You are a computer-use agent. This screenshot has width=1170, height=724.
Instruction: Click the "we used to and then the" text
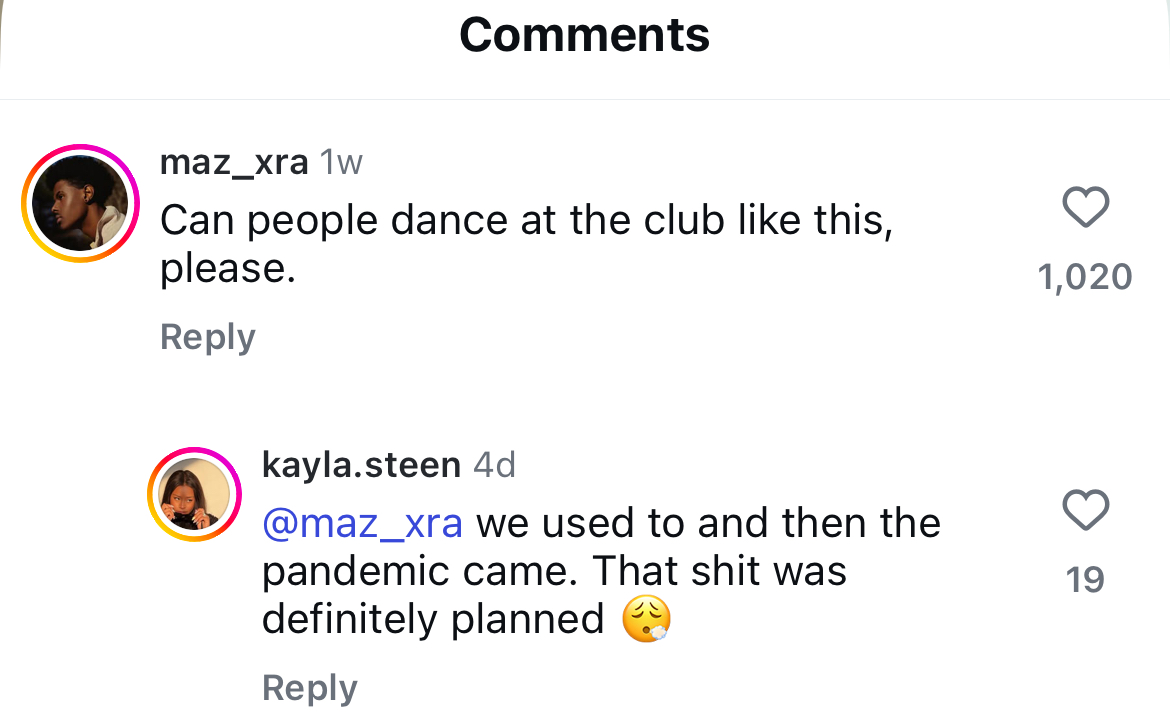[708, 523]
